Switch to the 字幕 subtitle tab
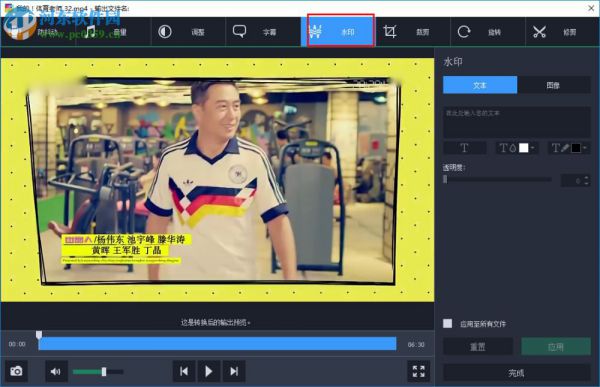This screenshot has height=387, width=600. pyautogui.click(x=263, y=32)
